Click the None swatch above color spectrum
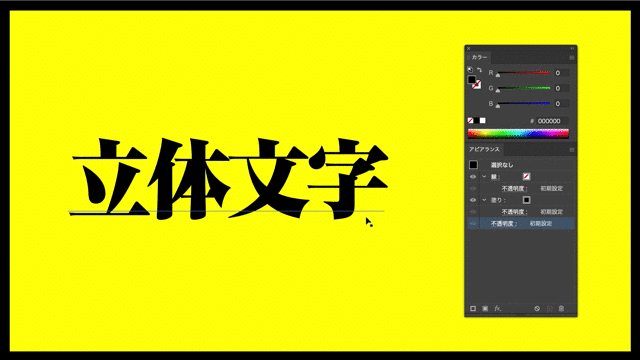This screenshot has height=360, width=640. tap(470, 120)
